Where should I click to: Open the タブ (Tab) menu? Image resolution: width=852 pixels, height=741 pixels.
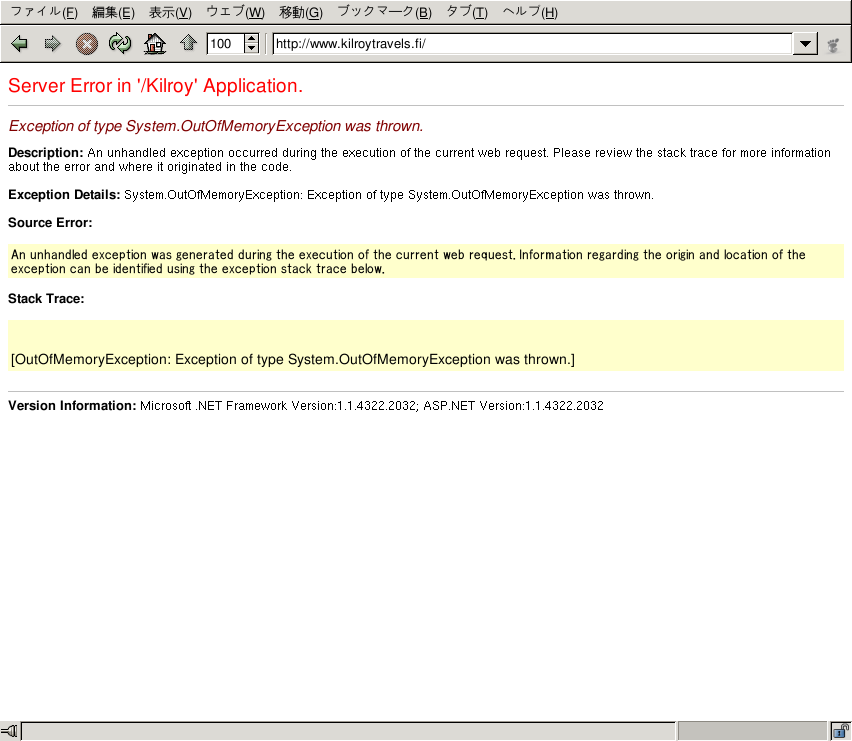[466, 13]
